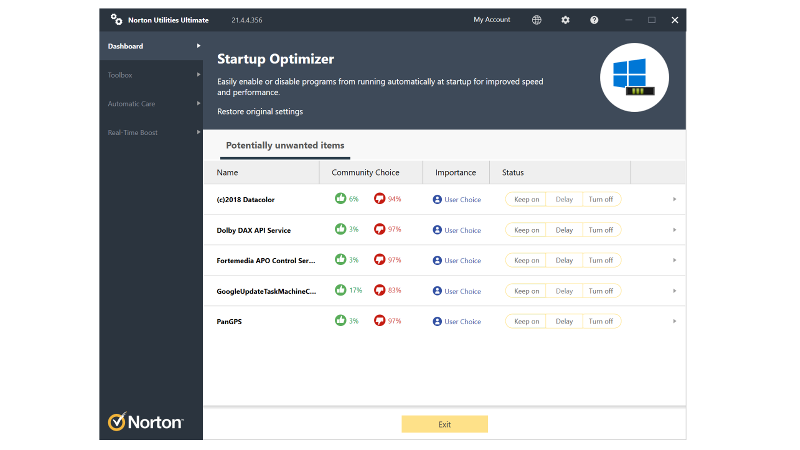This screenshot has height=450, width=800.
Task: Set PanGPS to Turn off
Action: pos(601,321)
